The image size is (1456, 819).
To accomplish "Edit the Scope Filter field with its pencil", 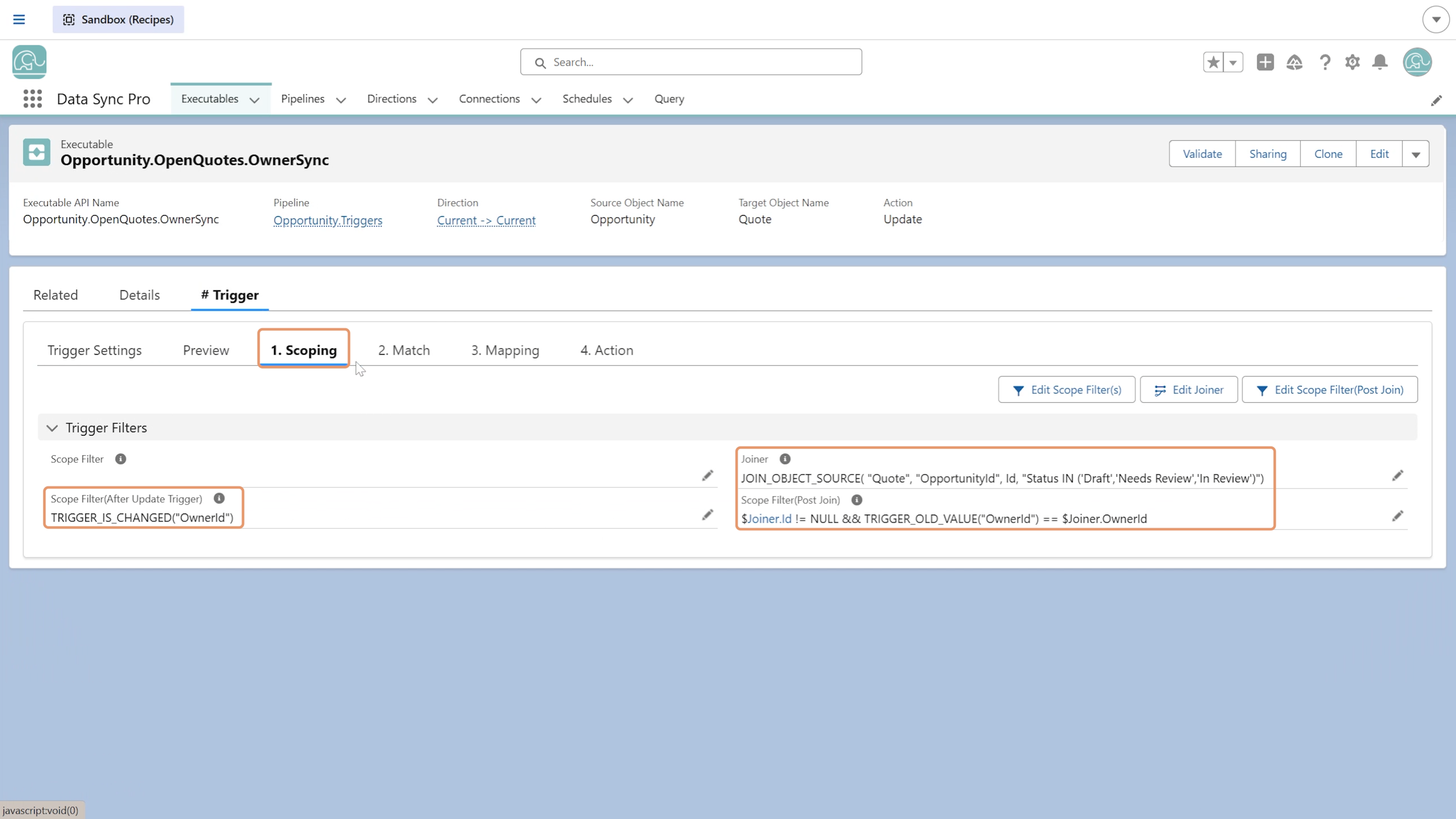I will [707, 475].
